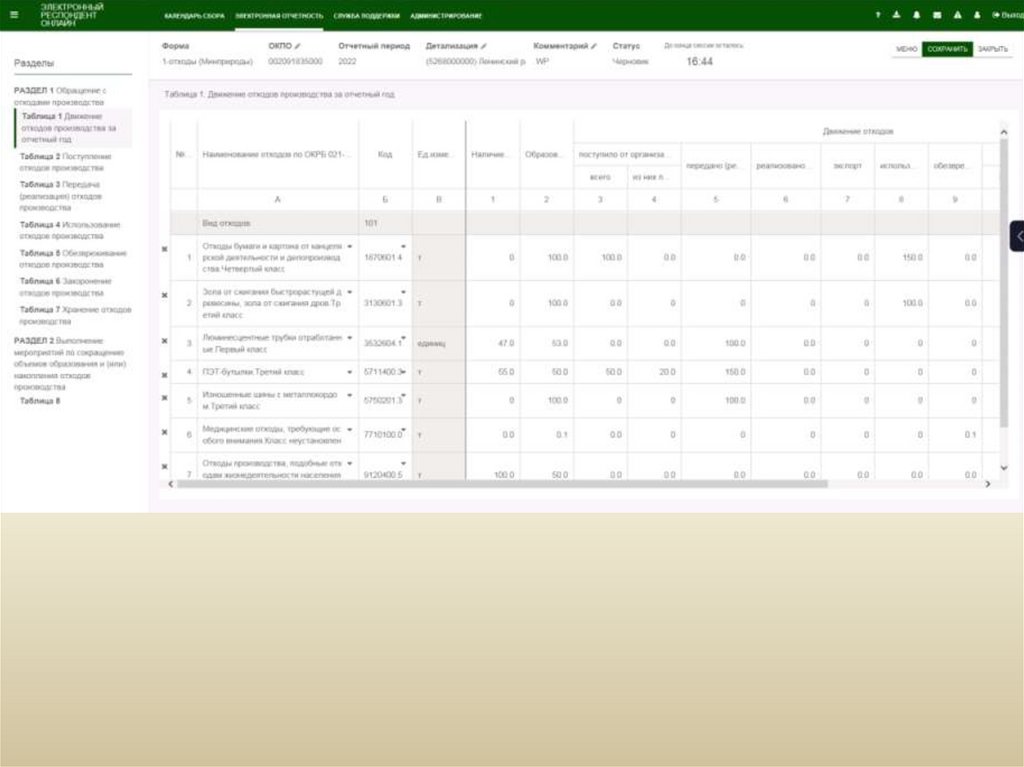Screen dimensions: 1024x767
Task: Open РАЗДЕЛ 1 section in sidebar
Action: 60,96
